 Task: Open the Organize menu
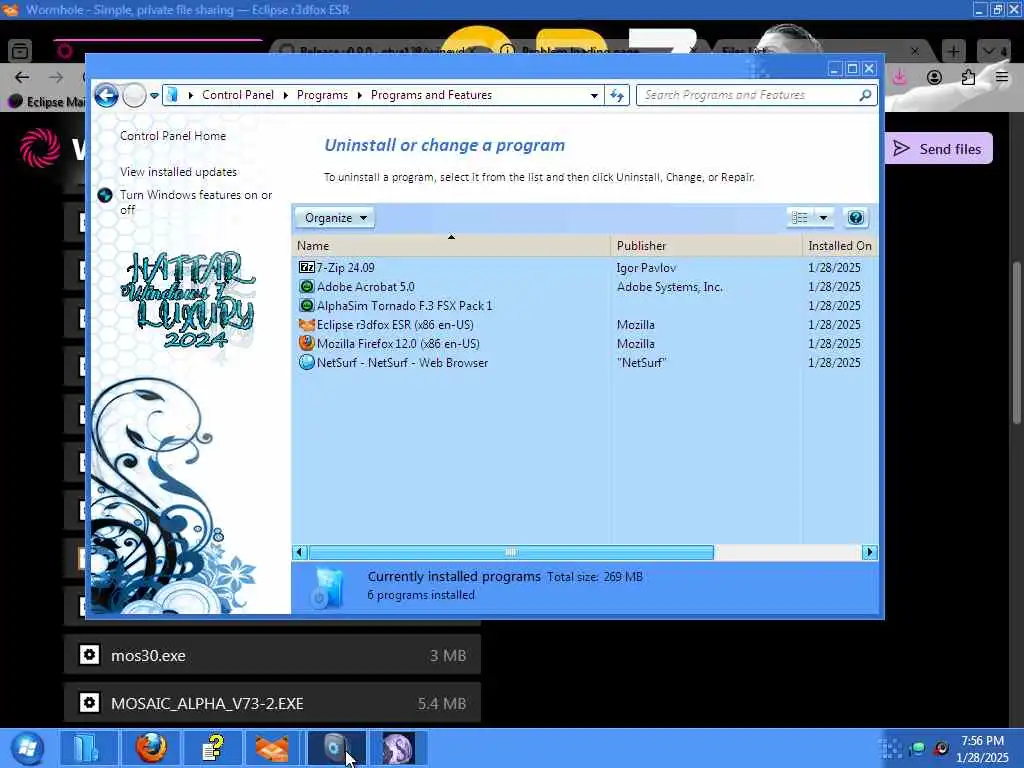click(336, 217)
